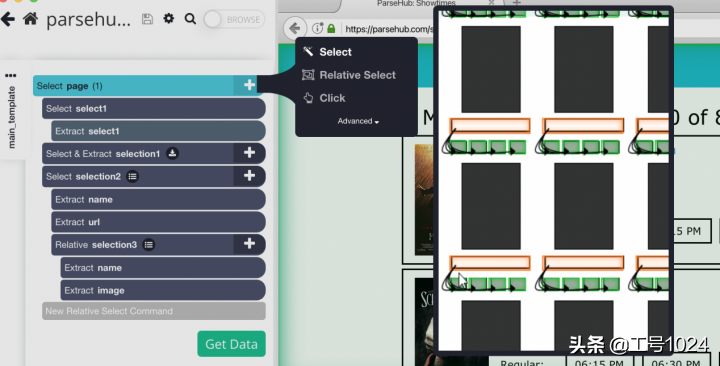Go to ParseHub home icon
Screen dimensions: 720x366
(x=30, y=19)
